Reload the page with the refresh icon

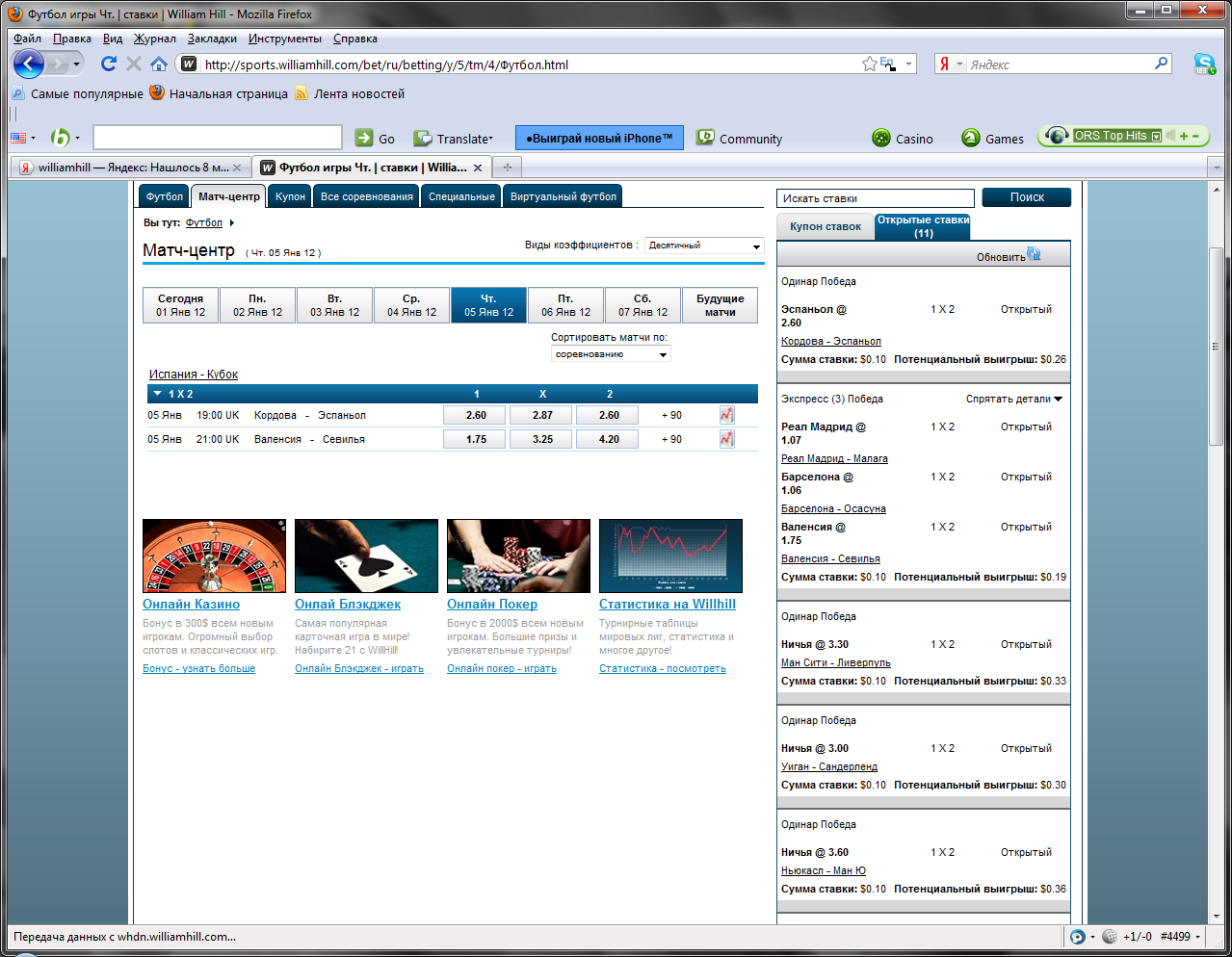pos(108,64)
